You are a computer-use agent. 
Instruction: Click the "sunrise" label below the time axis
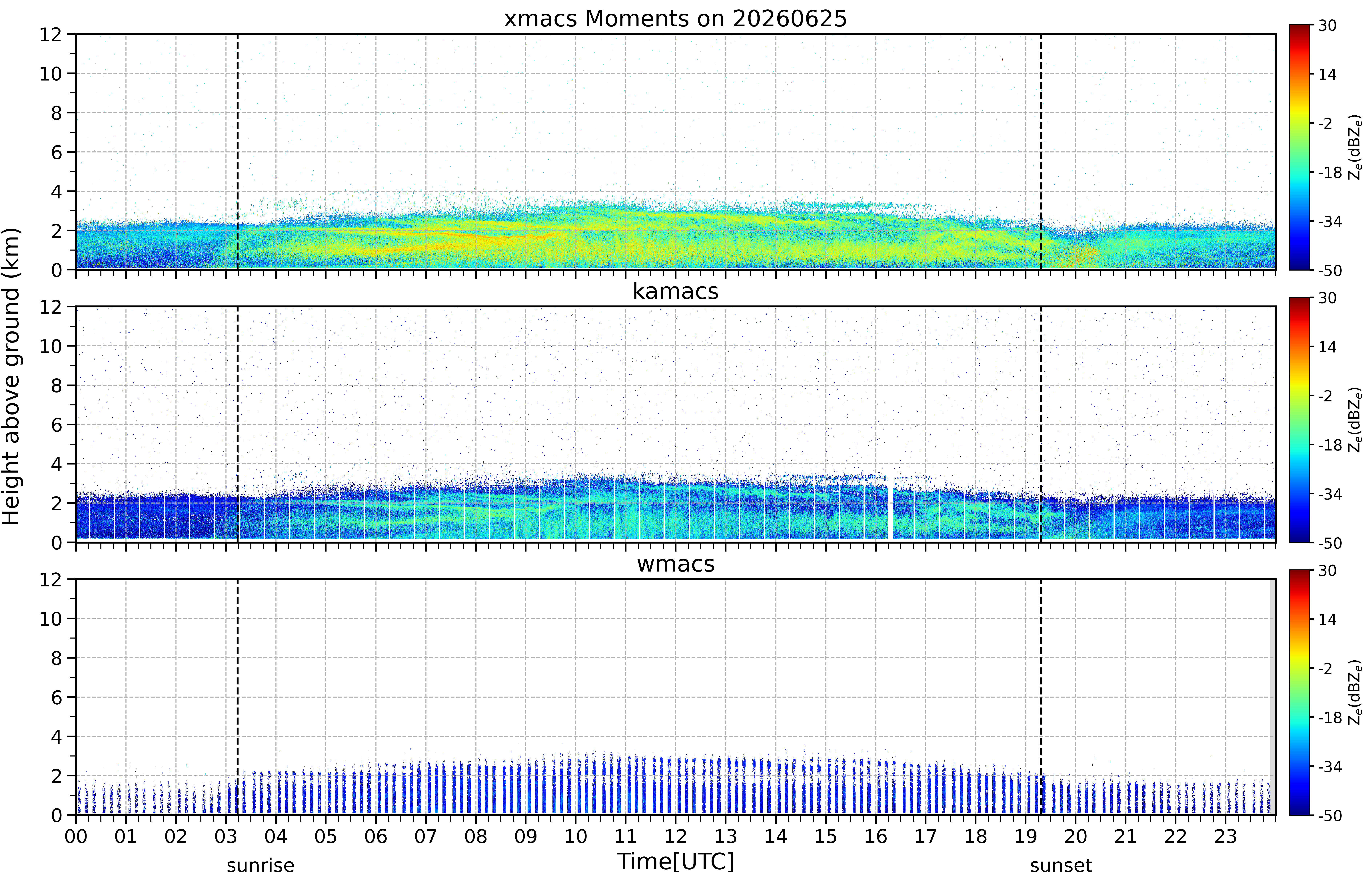click(x=260, y=865)
